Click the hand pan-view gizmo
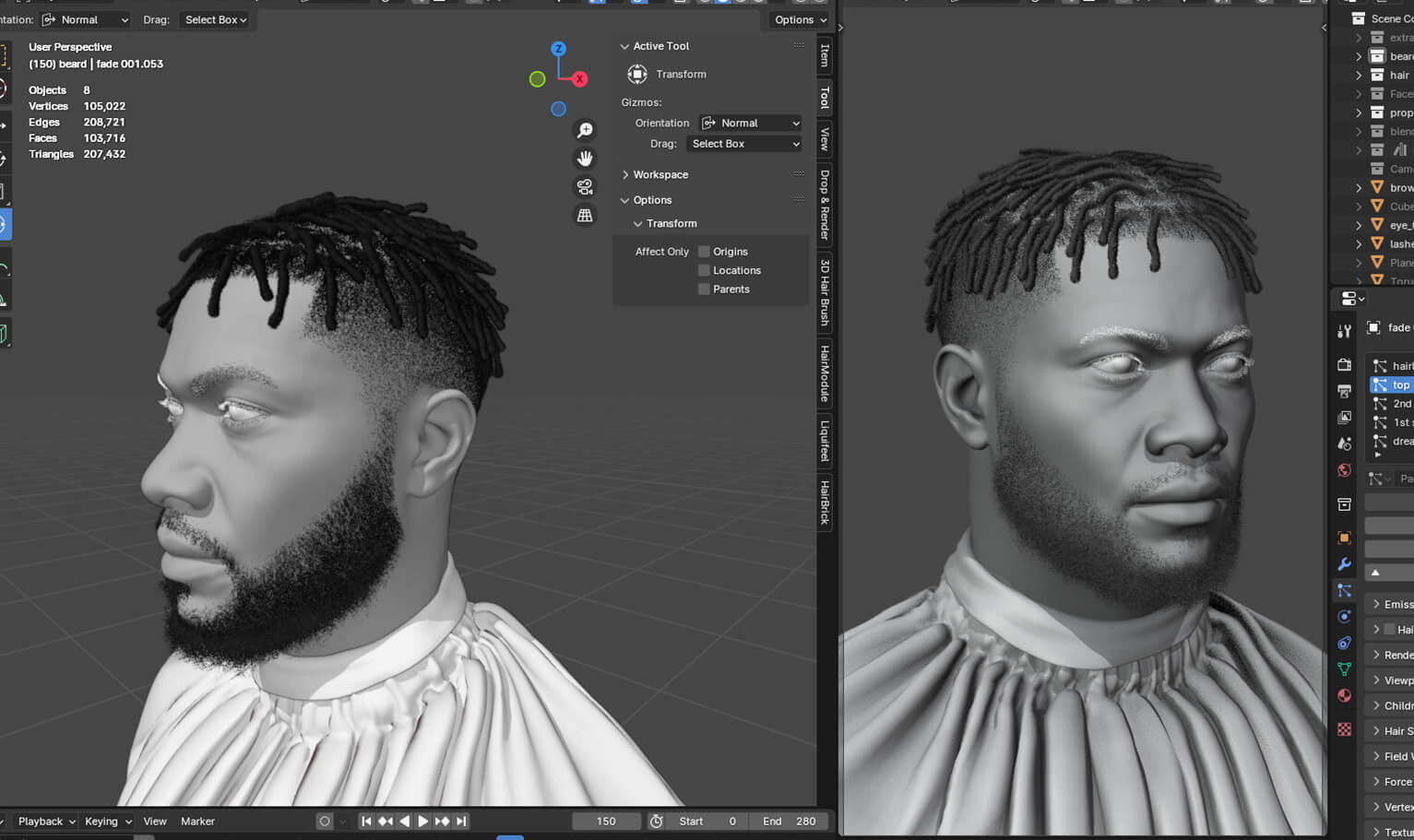This screenshot has width=1414, height=840. point(584,159)
